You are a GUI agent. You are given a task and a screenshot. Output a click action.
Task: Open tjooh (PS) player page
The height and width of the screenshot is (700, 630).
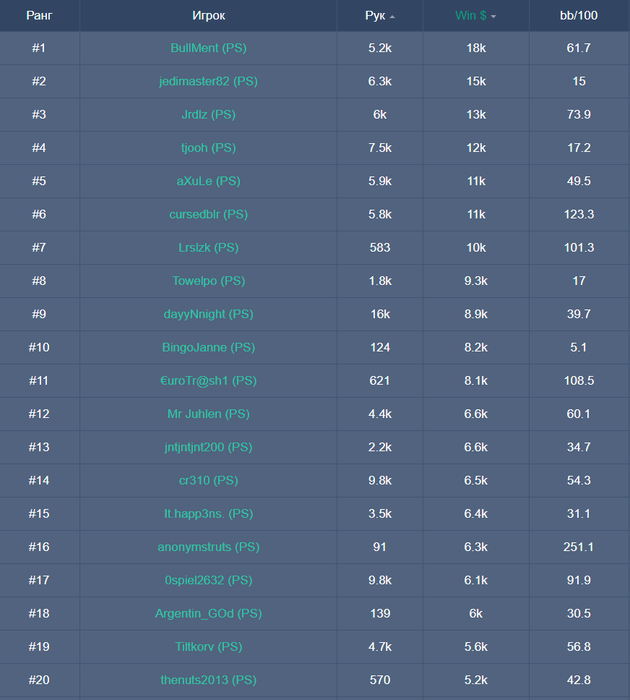coord(208,148)
